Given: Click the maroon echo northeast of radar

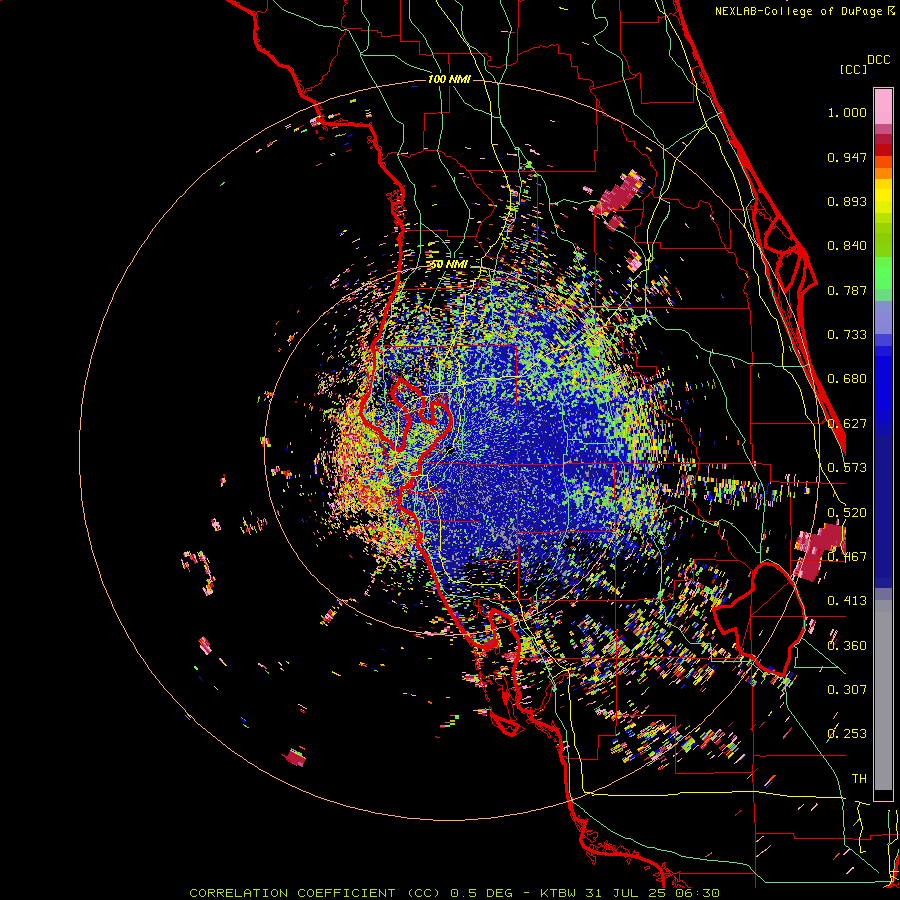Looking at the screenshot, I should (x=619, y=195).
